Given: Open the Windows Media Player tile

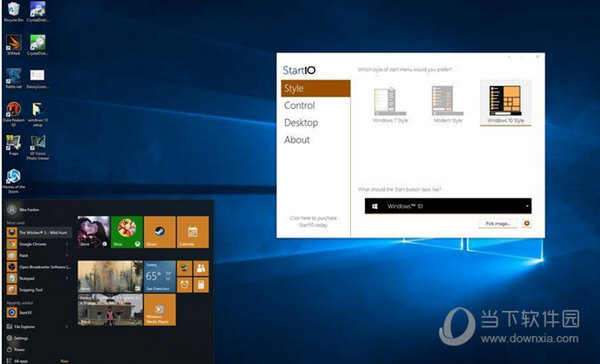Looking at the screenshot, I should pyautogui.click(x=160, y=310).
